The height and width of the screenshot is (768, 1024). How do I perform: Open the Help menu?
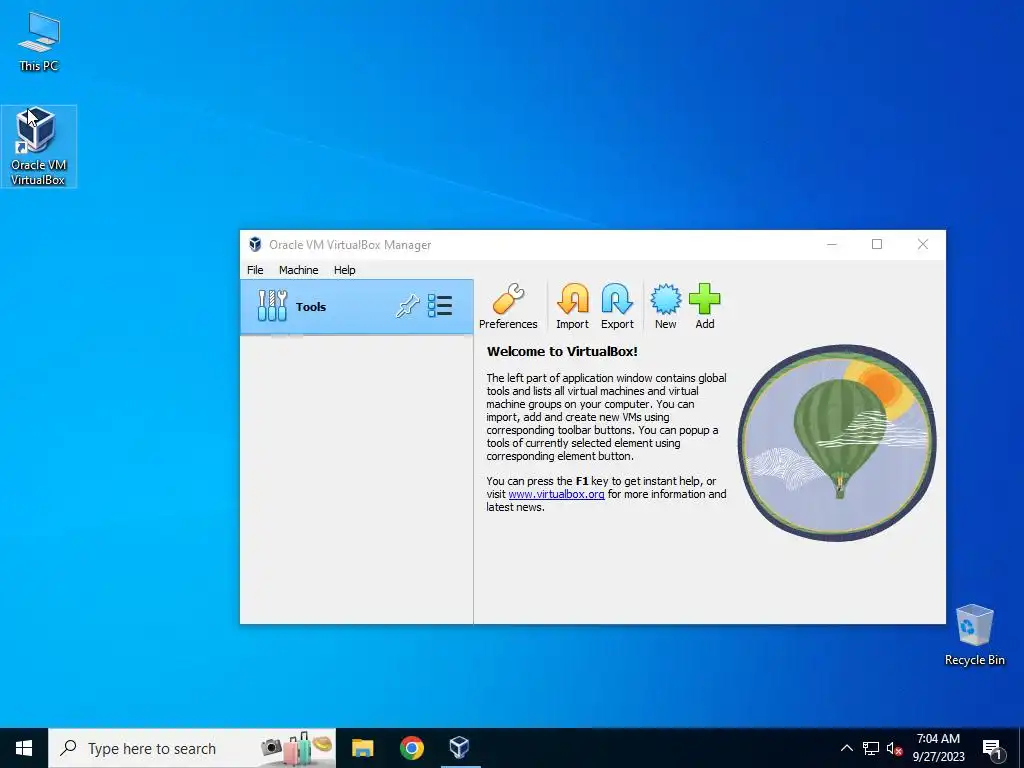345,270
